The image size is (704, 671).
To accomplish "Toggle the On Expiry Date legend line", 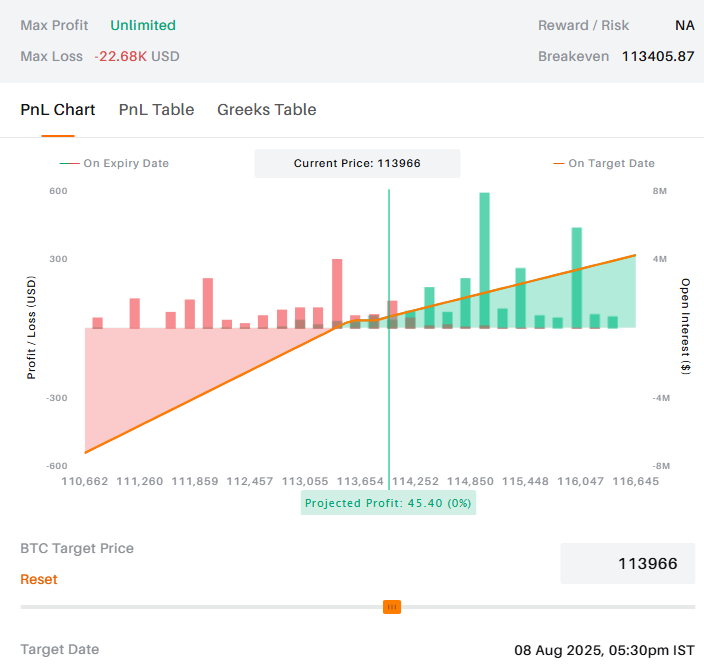I will [114, 163].
